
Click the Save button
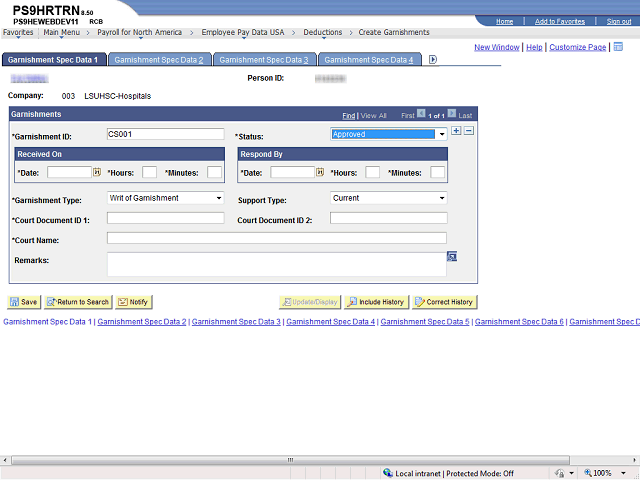[24, 302]
